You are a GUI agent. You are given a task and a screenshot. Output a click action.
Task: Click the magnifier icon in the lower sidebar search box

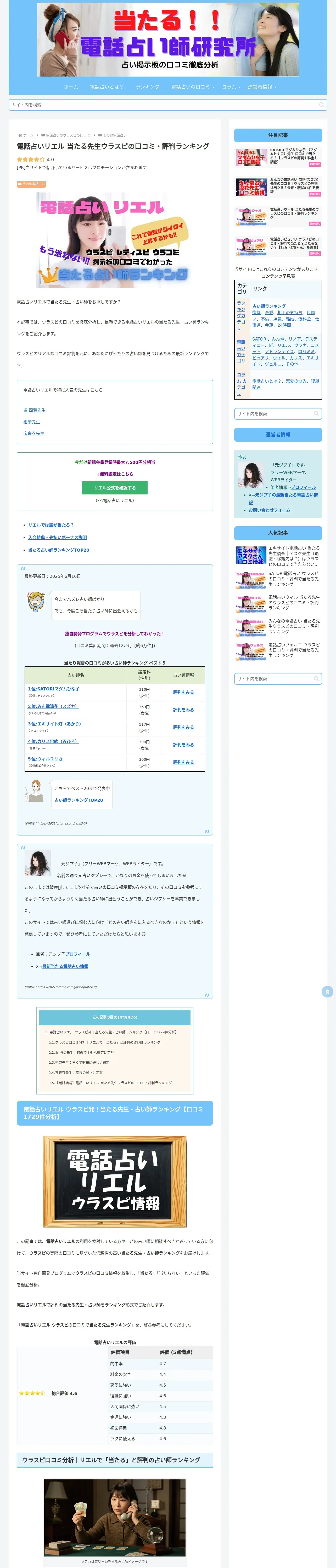pos(316,679)
